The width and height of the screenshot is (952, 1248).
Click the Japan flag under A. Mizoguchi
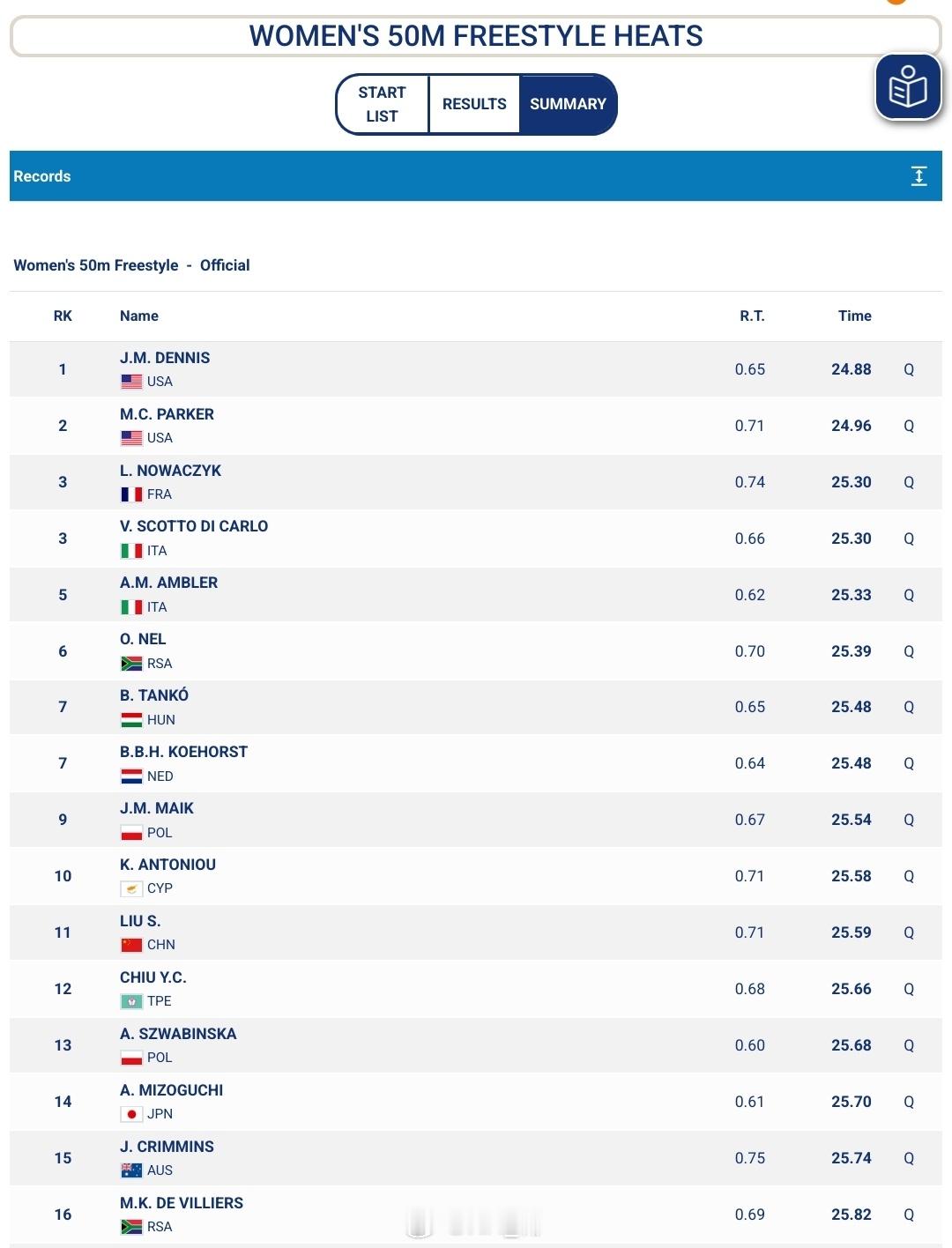tap(131, 1114)
